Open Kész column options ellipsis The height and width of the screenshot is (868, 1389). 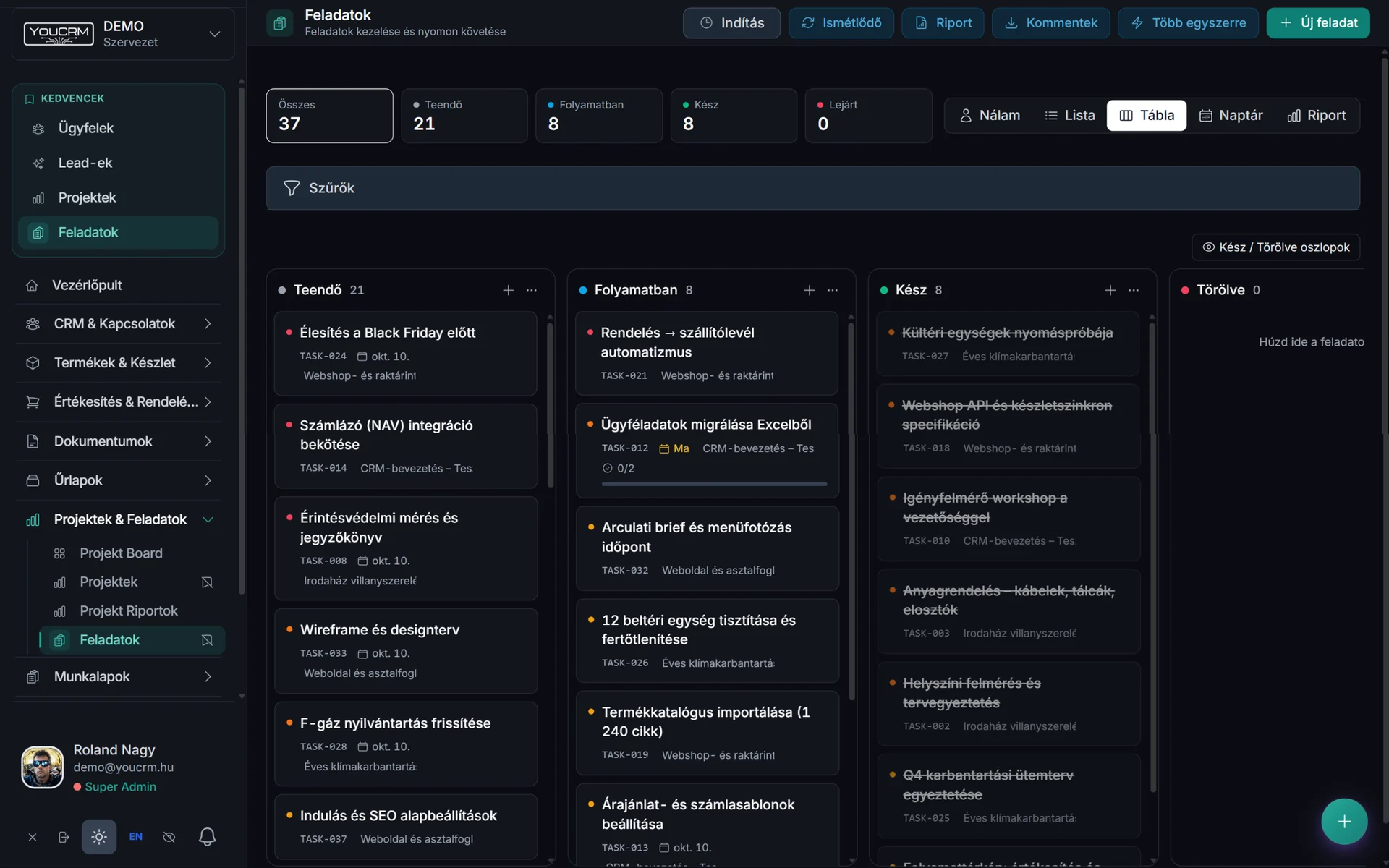point(1134,290)
